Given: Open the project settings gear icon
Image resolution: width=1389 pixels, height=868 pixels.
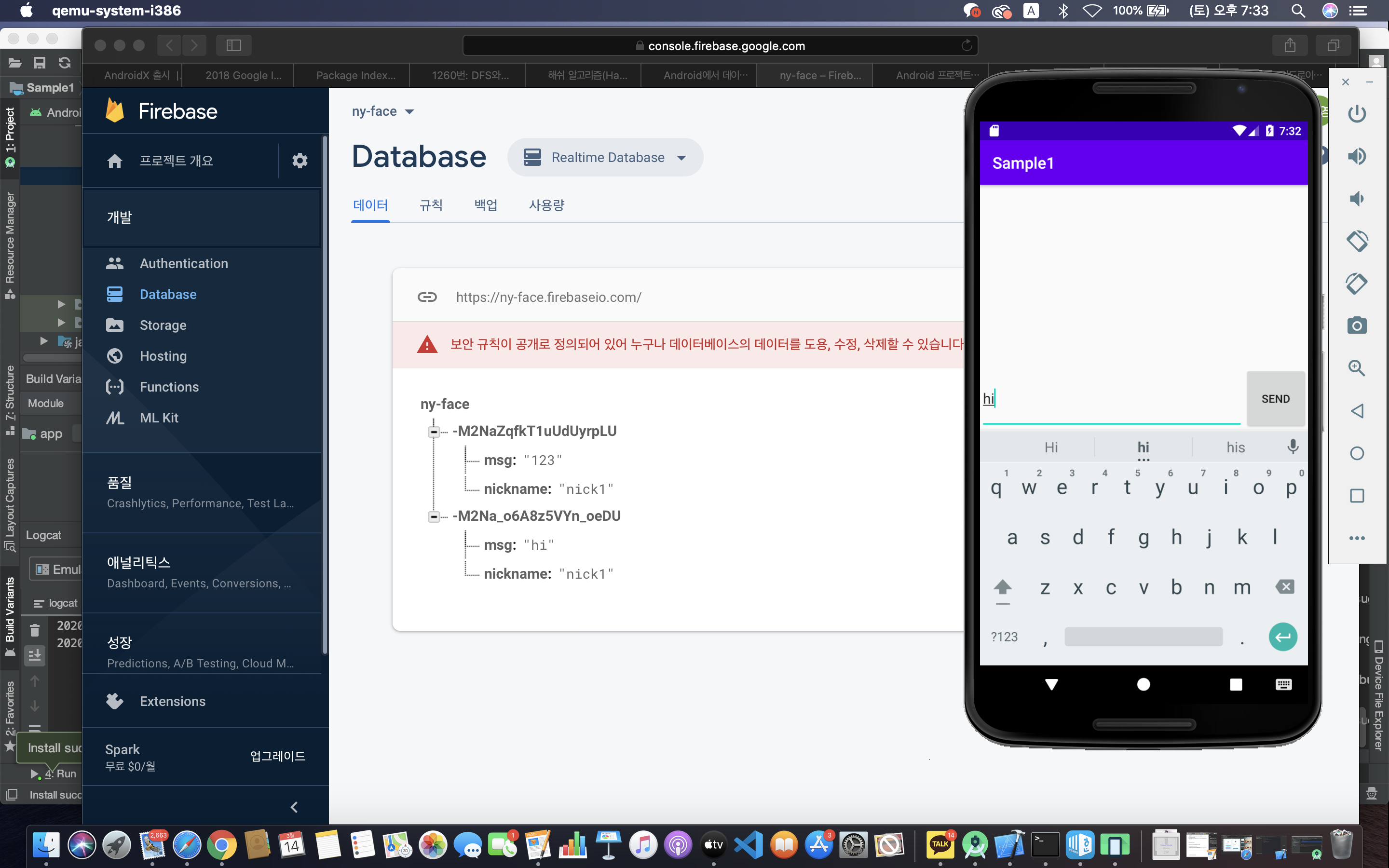Looking at the screenshot, I should pyautogui.click(x=300, y=160).
